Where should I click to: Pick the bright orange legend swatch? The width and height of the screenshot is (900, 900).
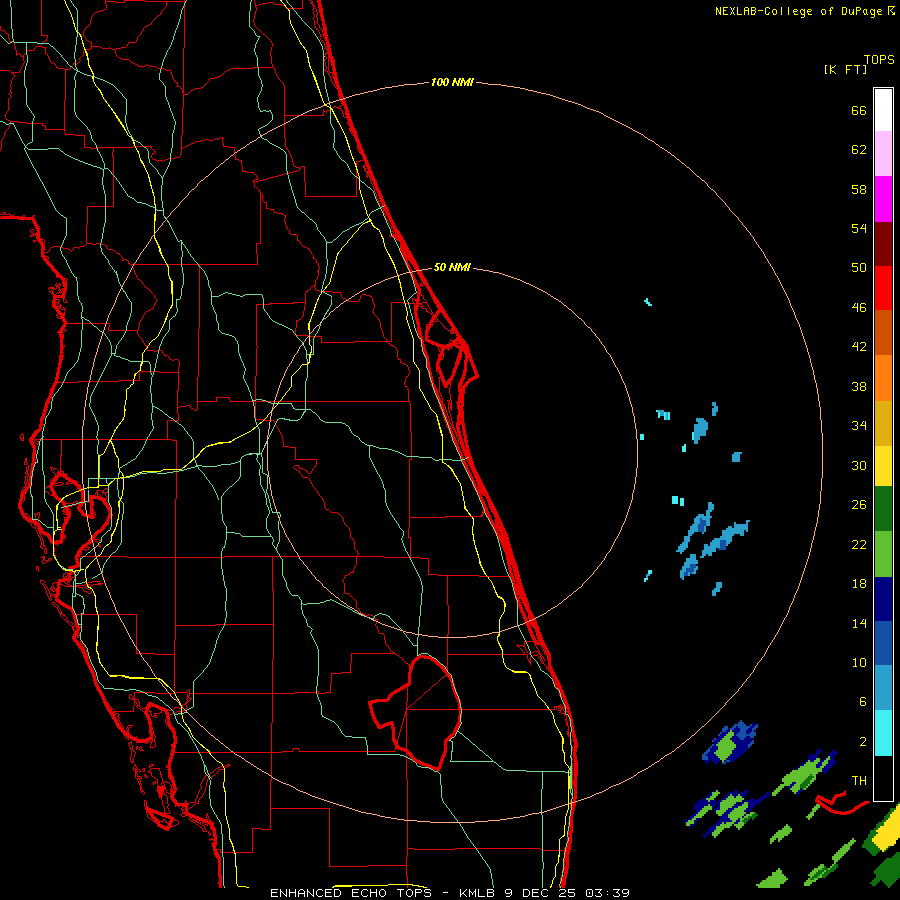pos(883,378)
